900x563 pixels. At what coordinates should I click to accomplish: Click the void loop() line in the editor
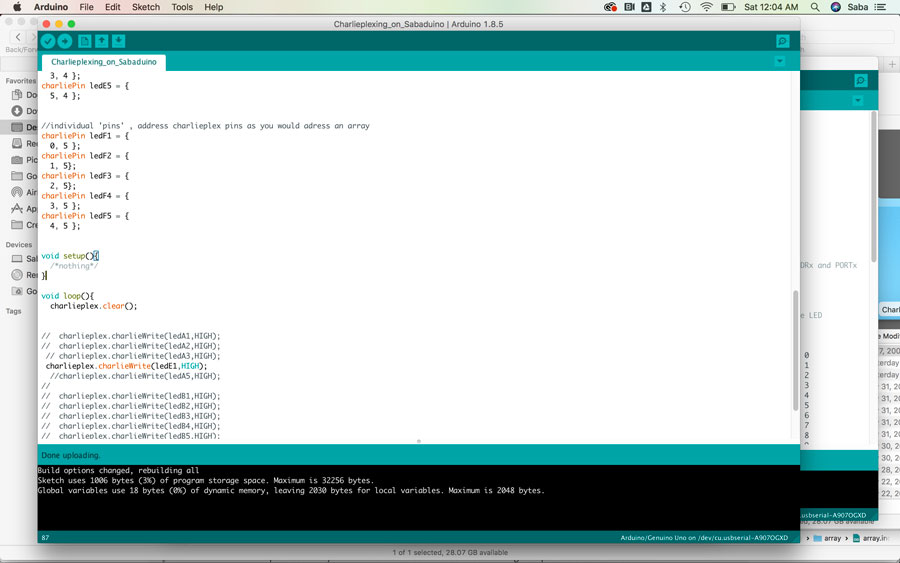click(67, 296)
